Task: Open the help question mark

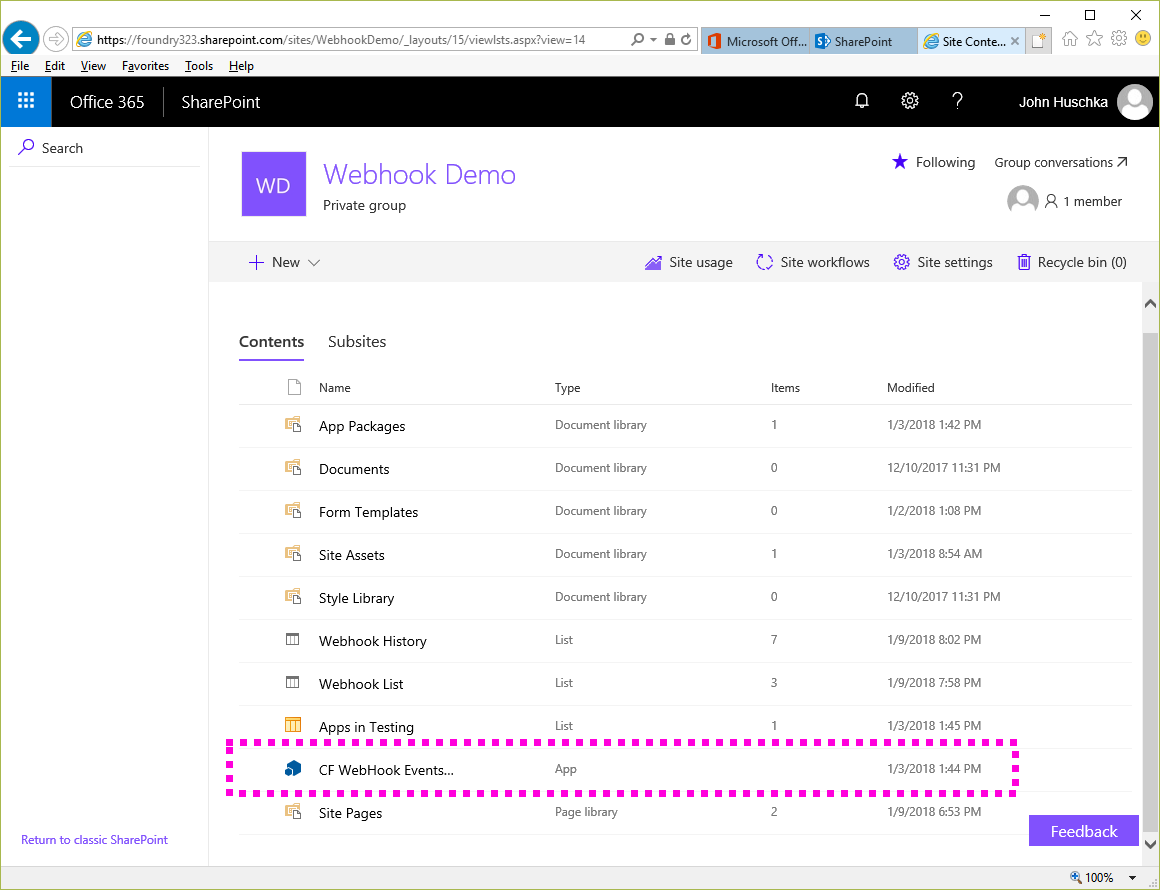Action: pos(957,101)
